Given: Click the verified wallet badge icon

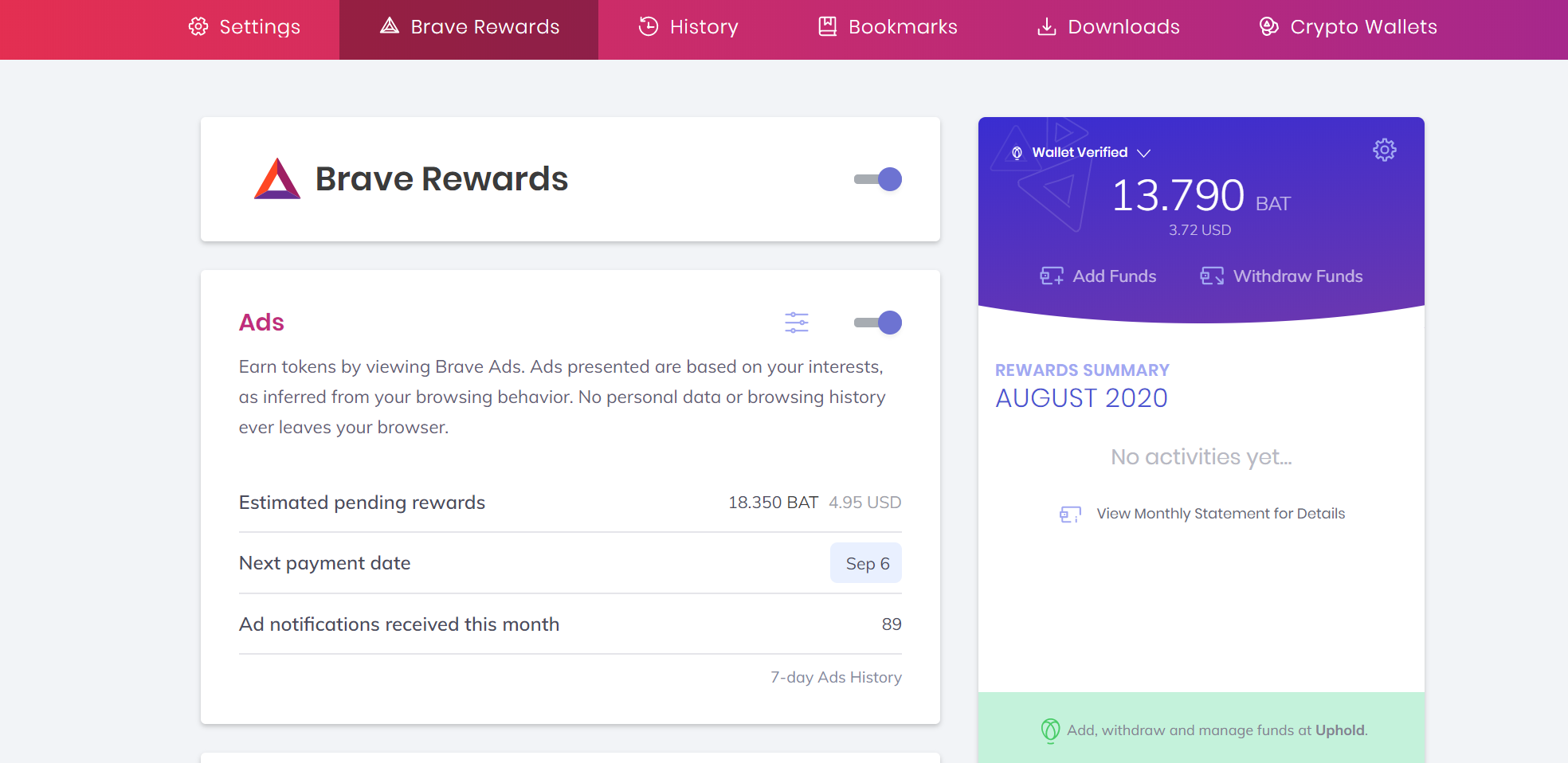Looking at the screenshot, I should point(1017,153).
